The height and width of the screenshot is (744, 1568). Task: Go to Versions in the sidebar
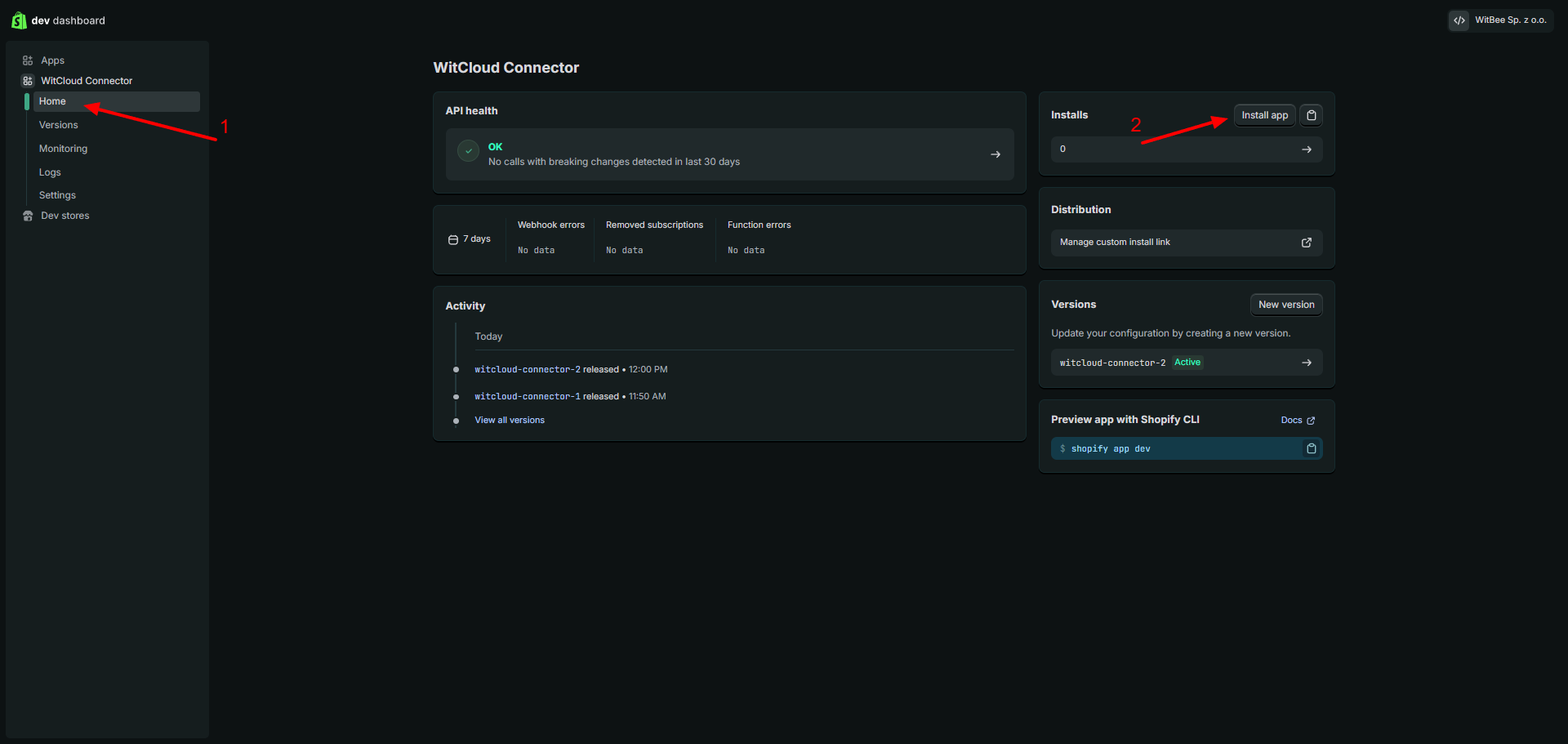(x=59, y=125)
